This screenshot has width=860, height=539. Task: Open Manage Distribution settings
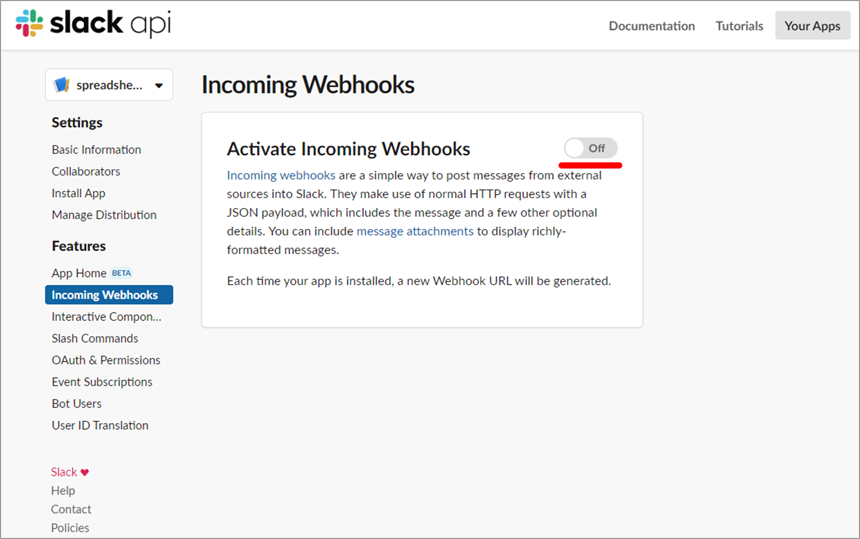point(104,215)
